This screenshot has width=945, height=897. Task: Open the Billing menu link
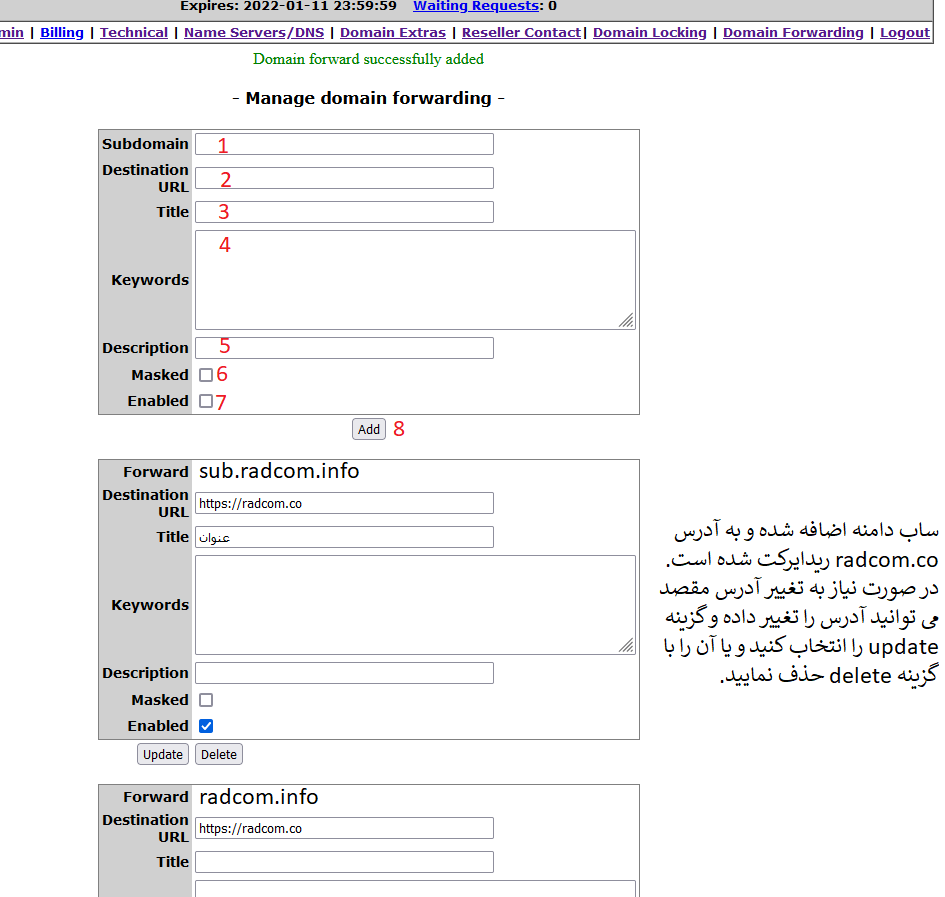tap(62, 32)
